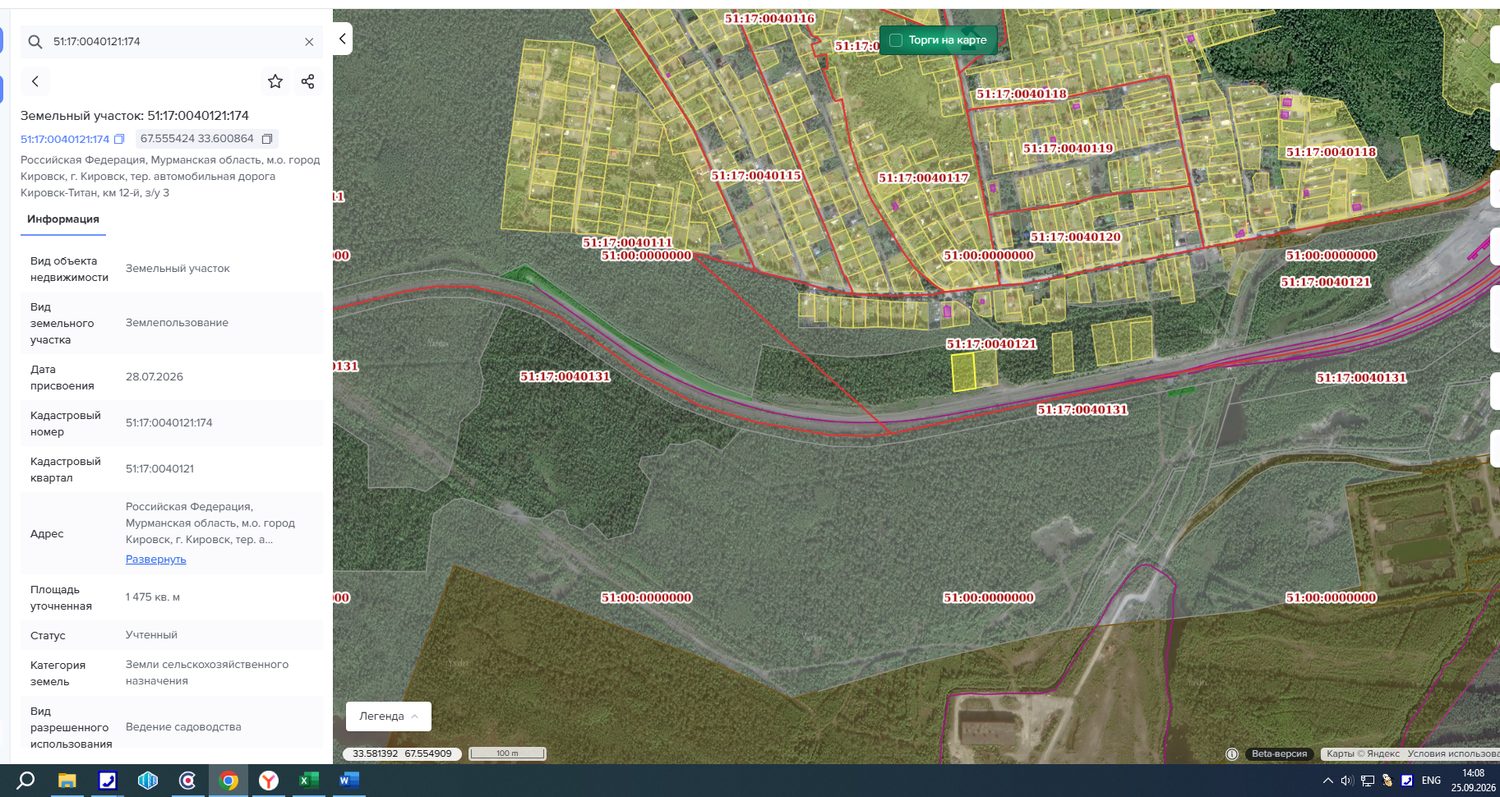Click the map label 51:17:0040111
Screen dimensions: 1500x797
click(x=627, y=243)
